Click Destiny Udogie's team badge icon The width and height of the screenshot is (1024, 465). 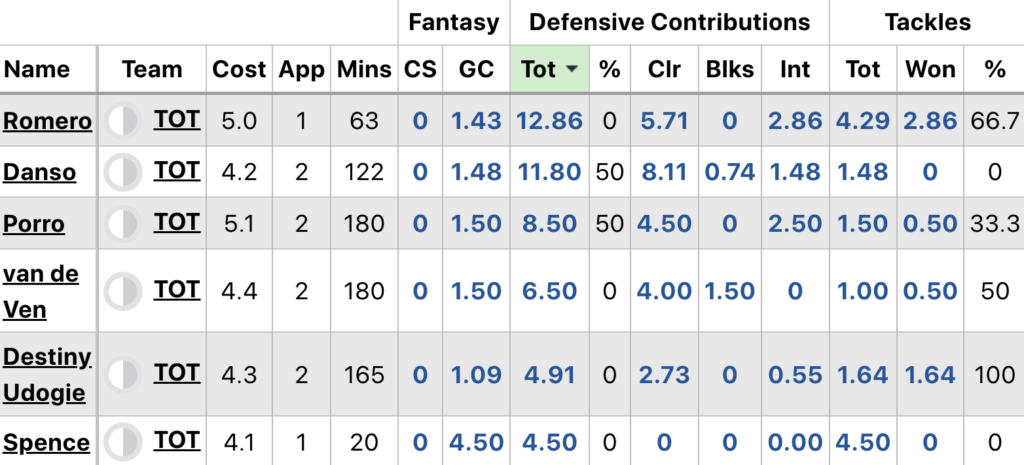[123, 375]
